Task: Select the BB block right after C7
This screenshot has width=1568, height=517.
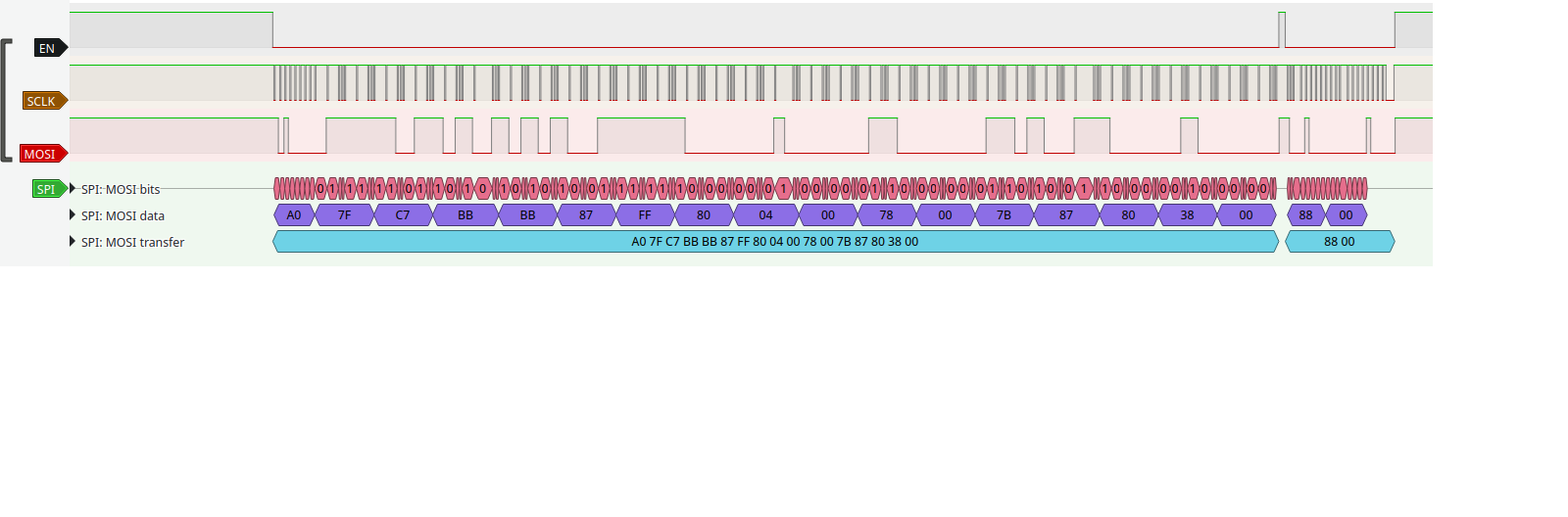Action: point(465,214)
